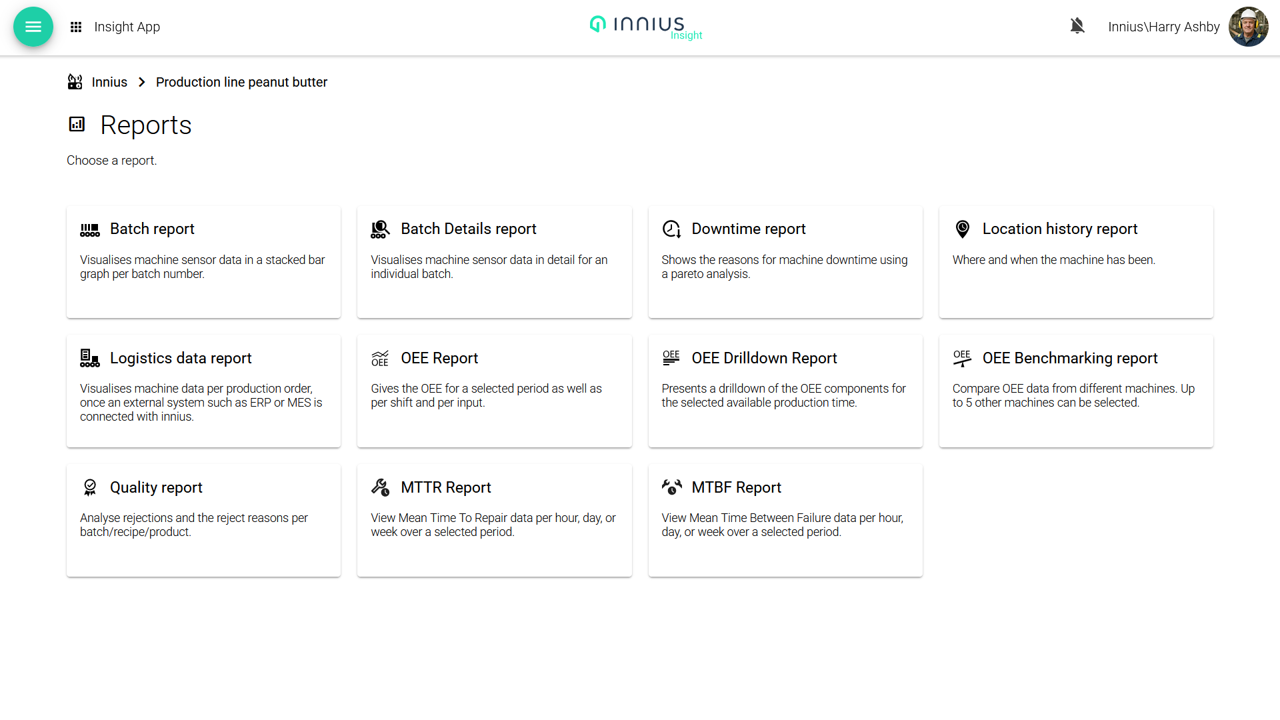Click the OEE Drilldown Report icon

(x=671, y=358)
